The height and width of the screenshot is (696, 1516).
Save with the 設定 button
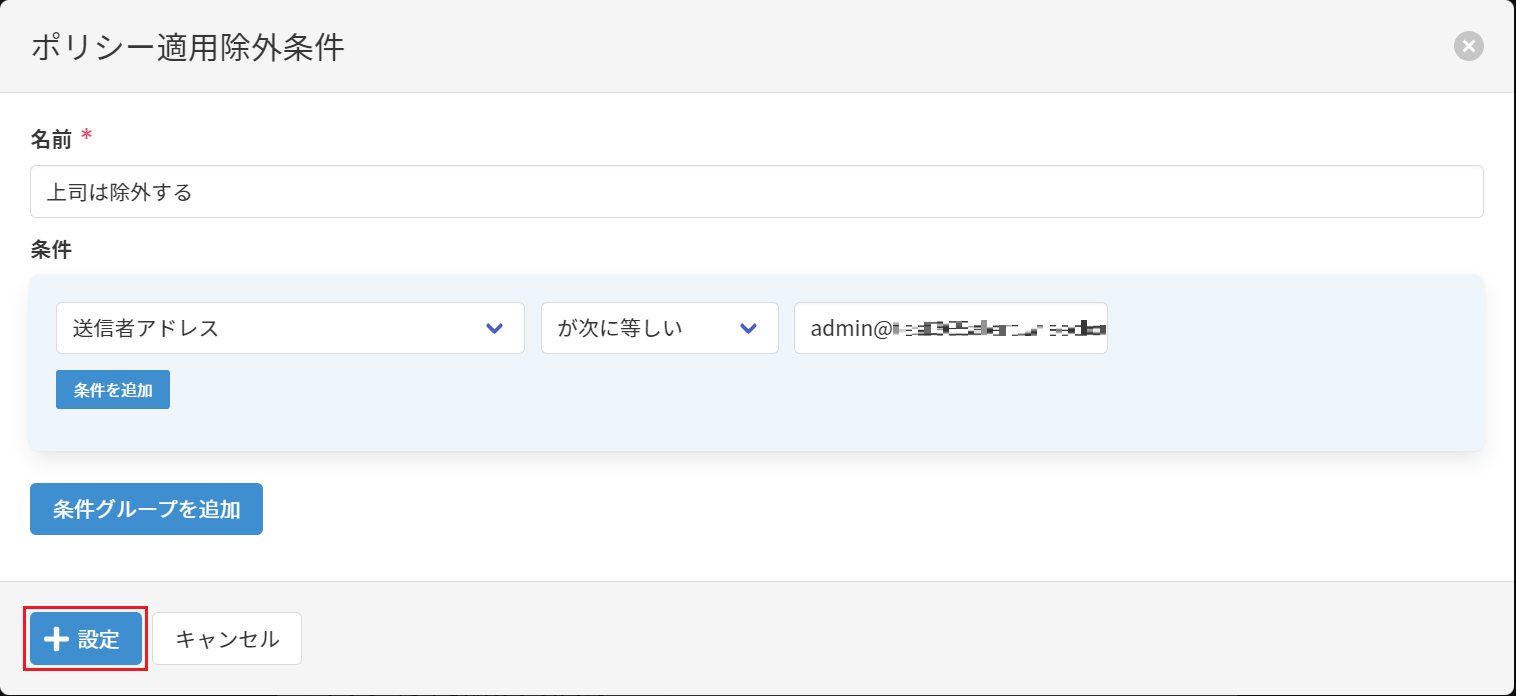click(86, 639)
